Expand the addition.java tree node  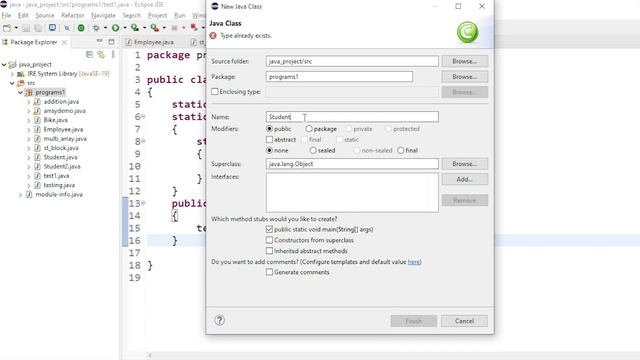[x=29, y=102]
